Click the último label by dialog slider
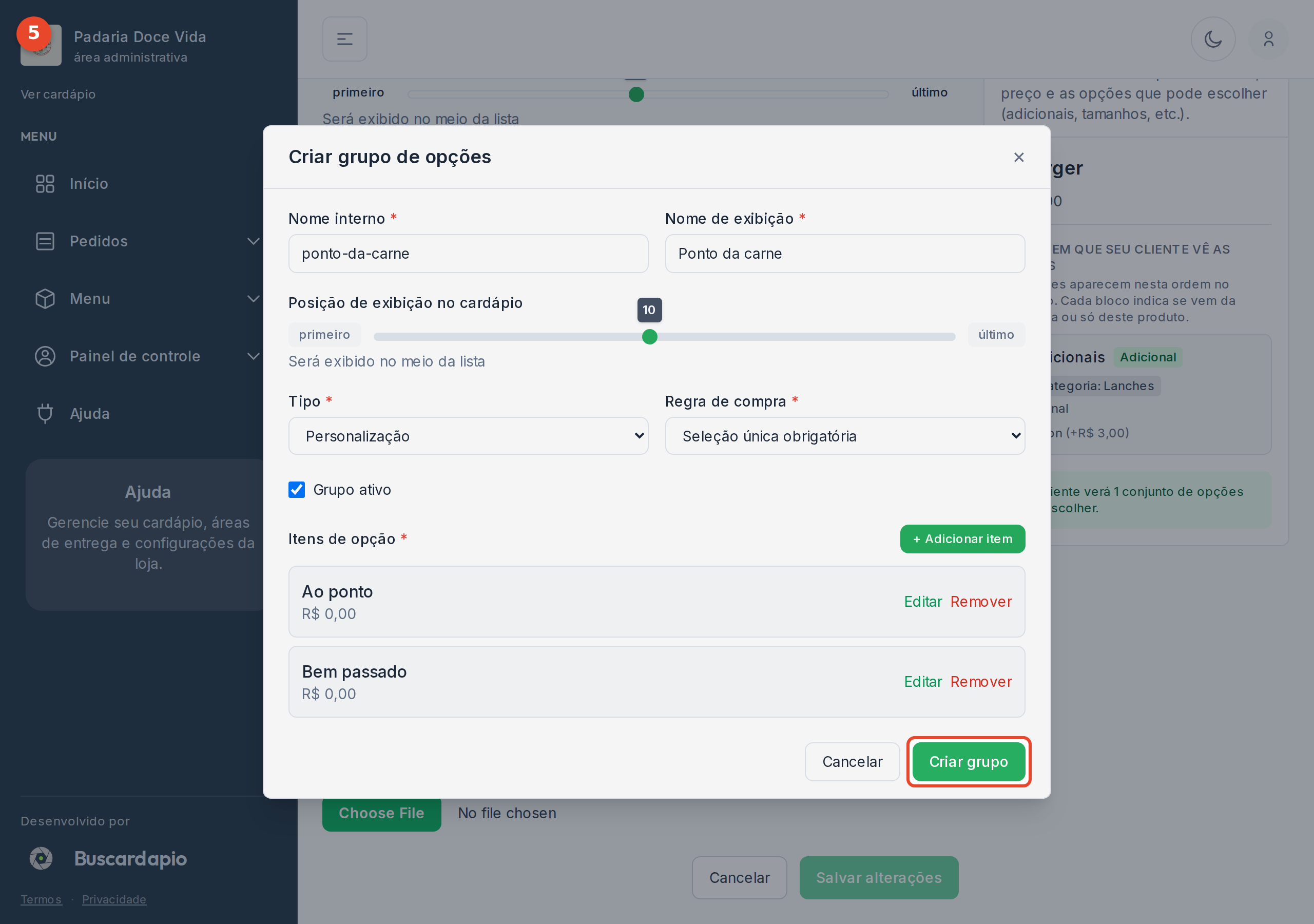 point(996,335)
